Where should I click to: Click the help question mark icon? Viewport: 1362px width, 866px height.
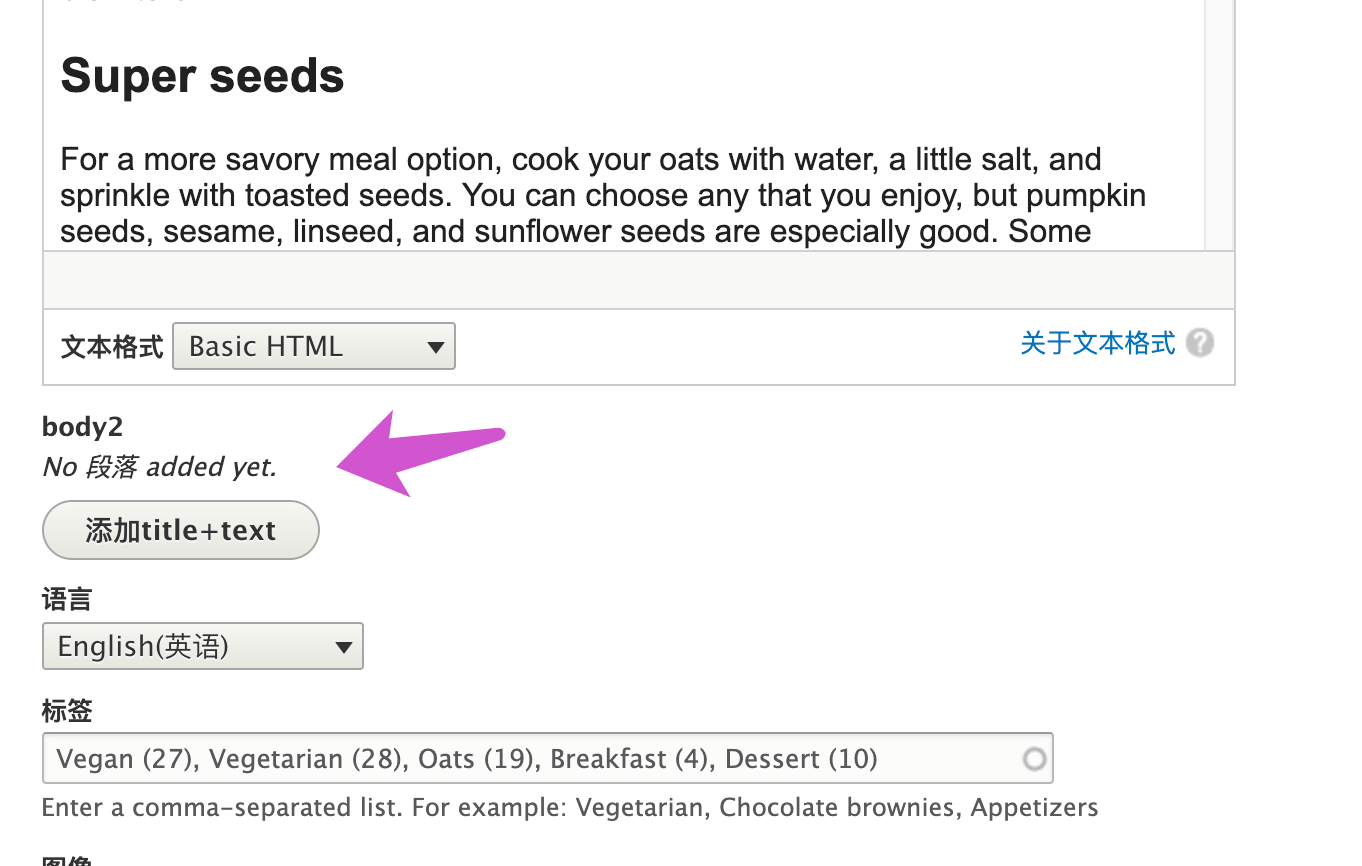[1200, 343]
